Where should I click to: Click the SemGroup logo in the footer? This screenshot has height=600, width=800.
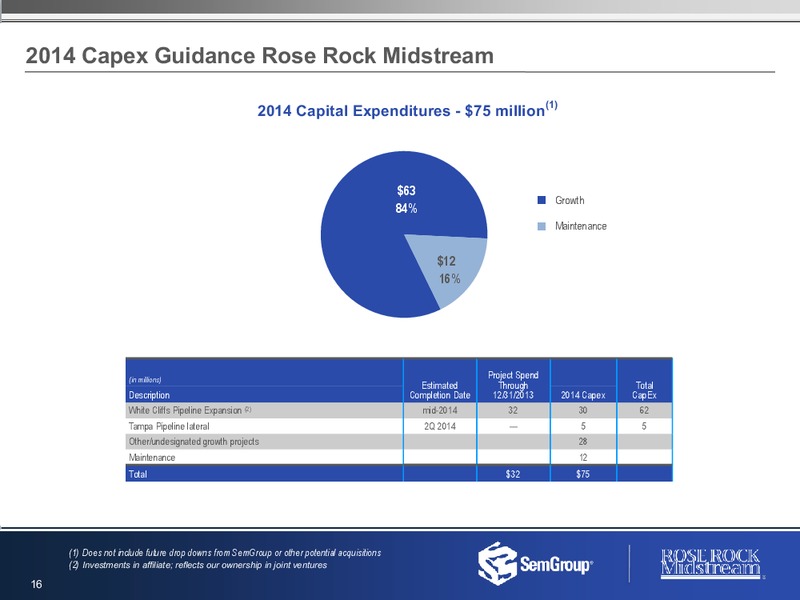(535, 564)
